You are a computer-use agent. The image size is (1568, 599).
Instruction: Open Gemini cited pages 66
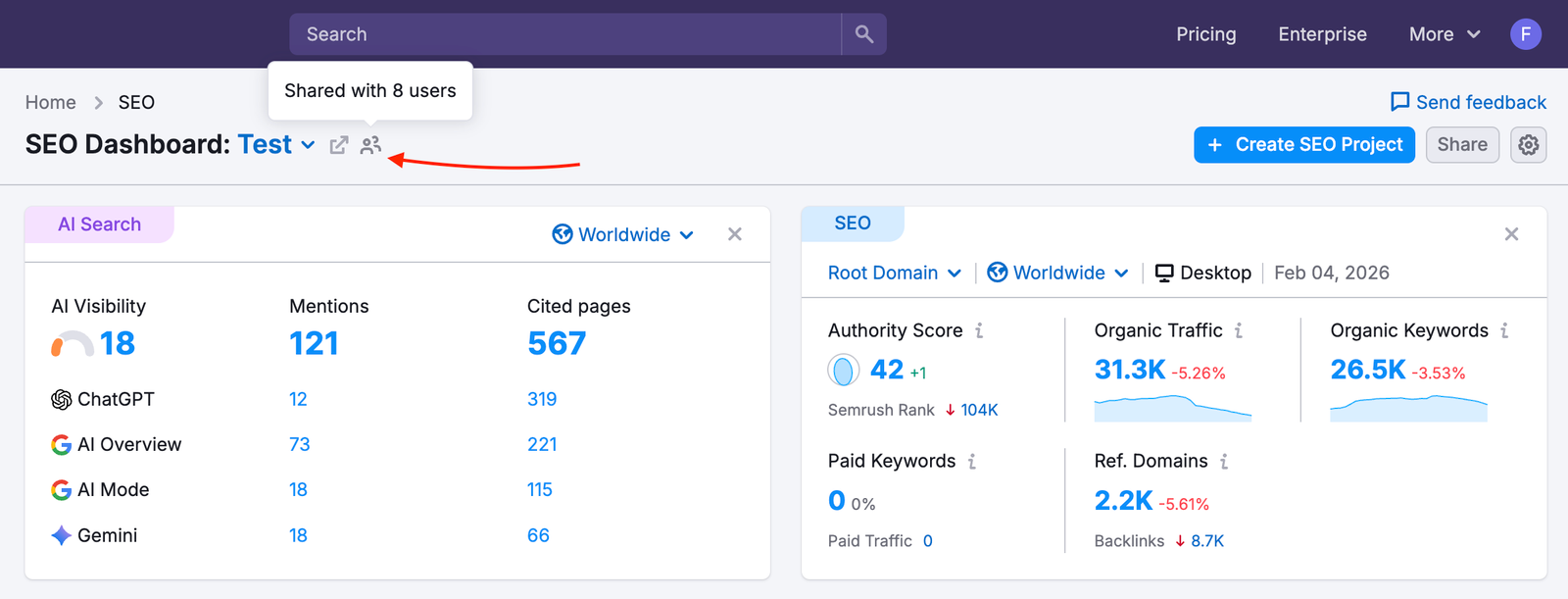pos(538,535)
